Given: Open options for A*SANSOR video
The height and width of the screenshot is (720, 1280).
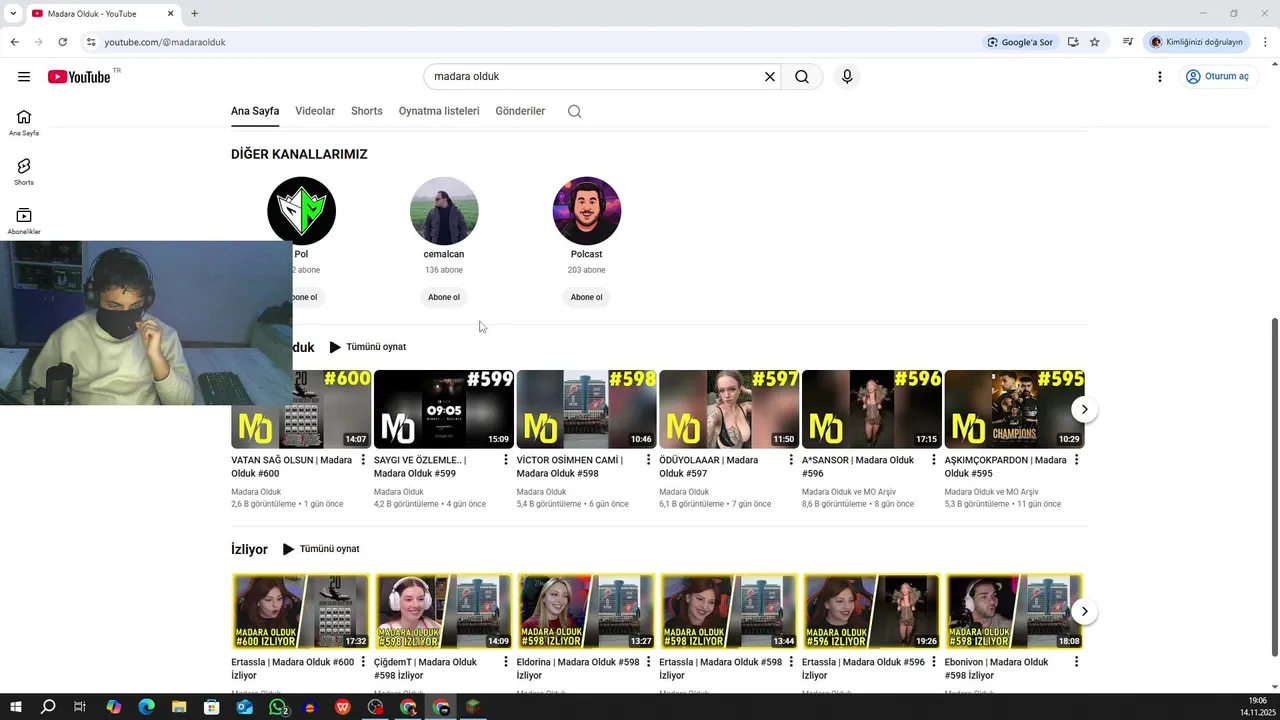Looking at the screenshot, I should 933,460.
